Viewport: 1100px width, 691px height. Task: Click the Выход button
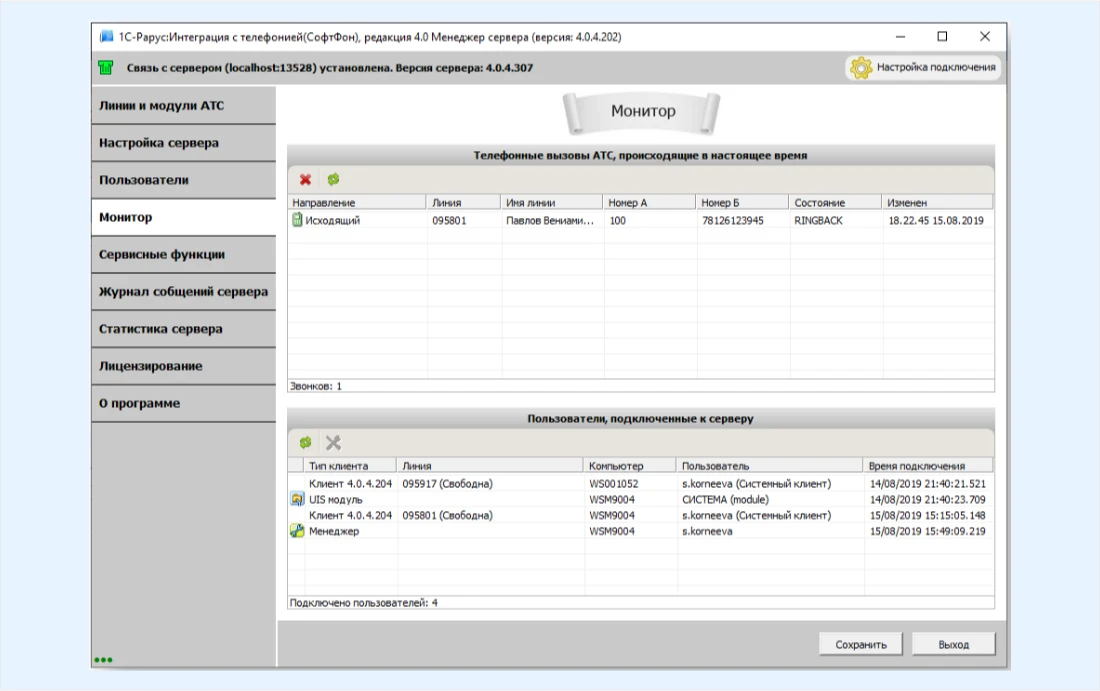pyautogui.click(x=953, y=644)
